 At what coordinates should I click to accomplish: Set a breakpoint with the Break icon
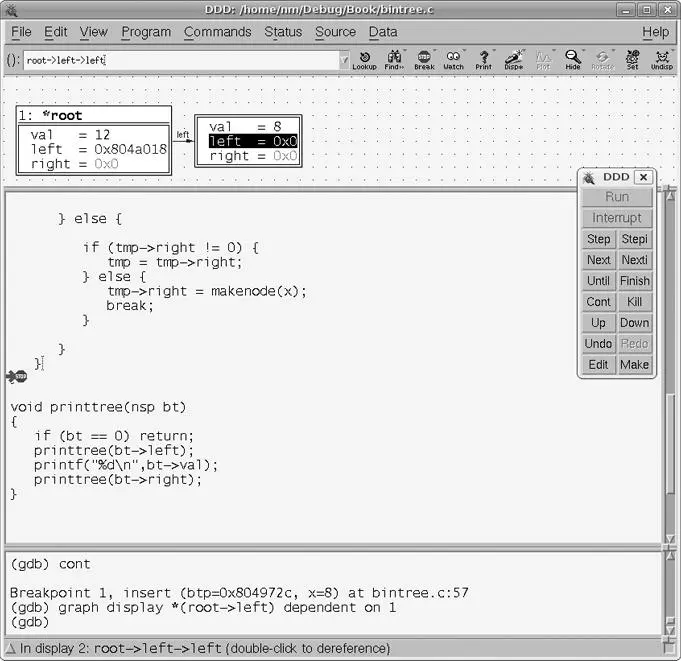pos(424,60)
